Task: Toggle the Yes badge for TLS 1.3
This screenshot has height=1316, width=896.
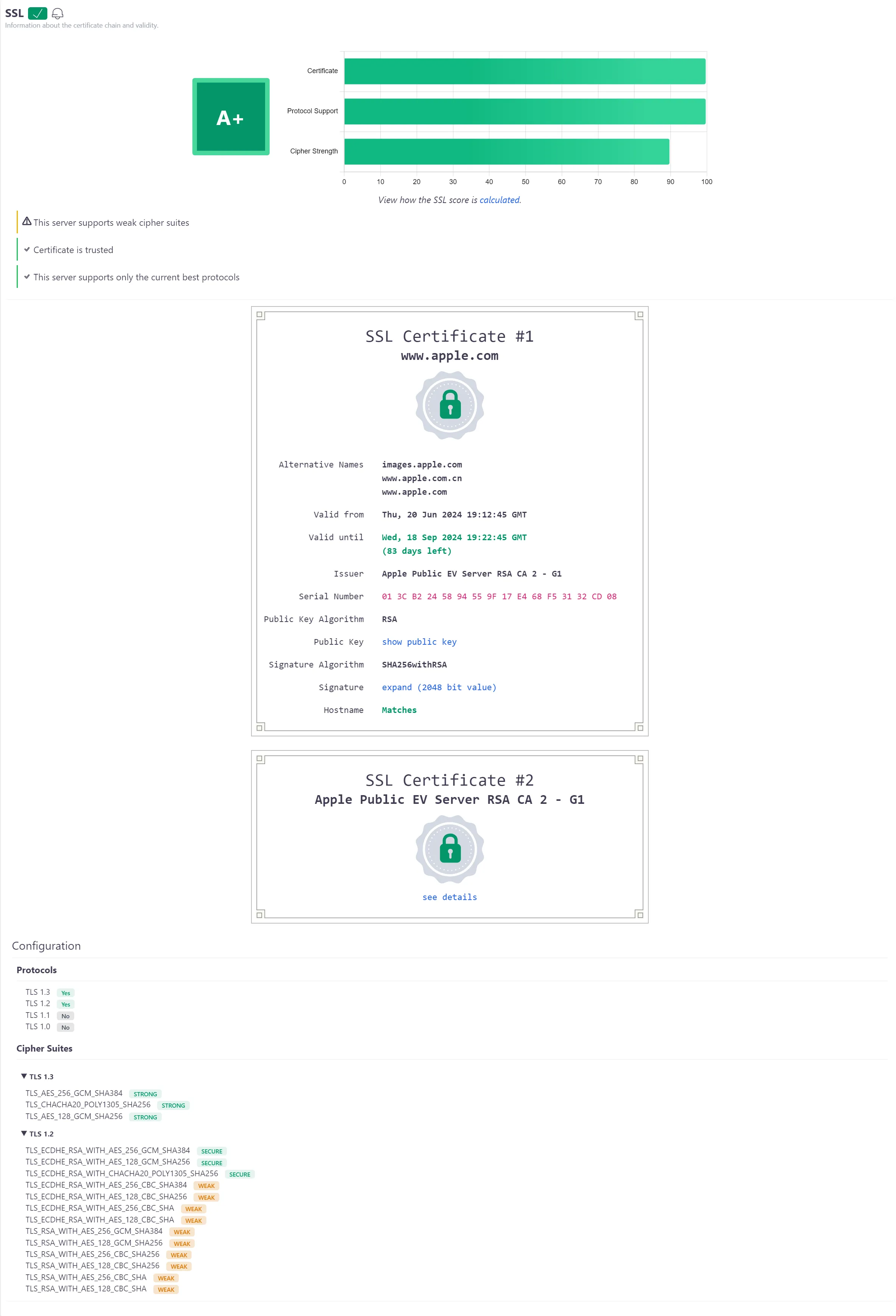Action: pyautogui.click(x=65, y=992)
